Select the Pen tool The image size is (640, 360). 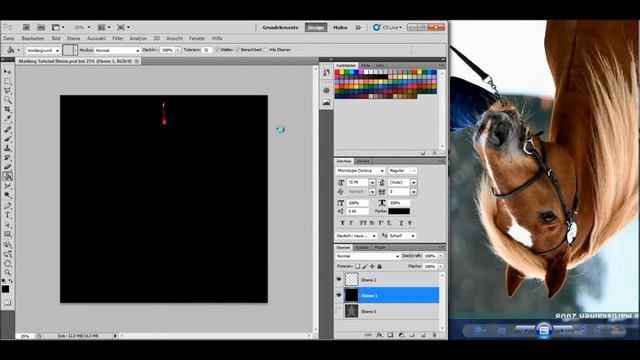pos(7,206)
